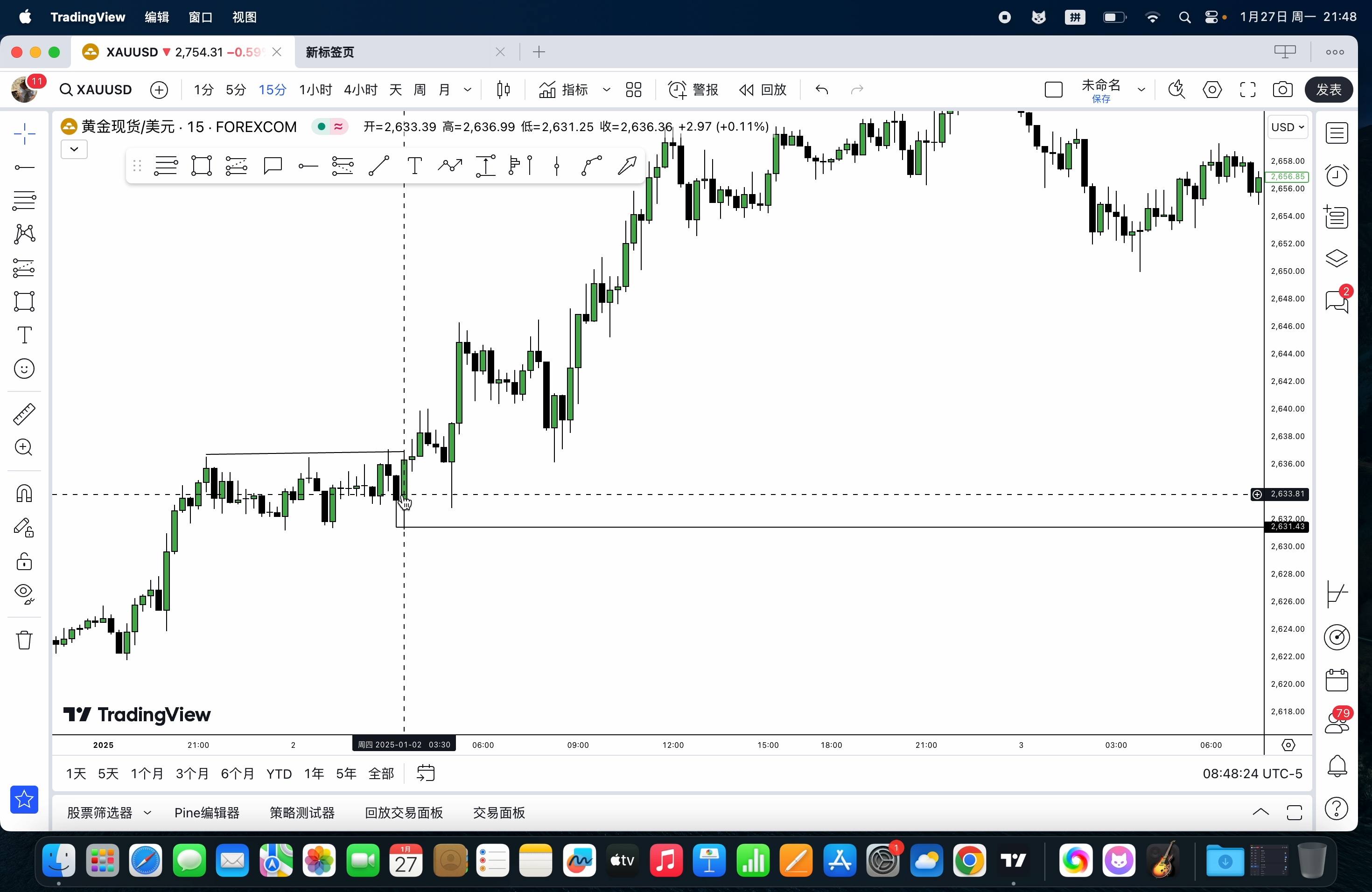
Task: Switch to the 周 weekly timeframe
Action: tap(420, 89)
